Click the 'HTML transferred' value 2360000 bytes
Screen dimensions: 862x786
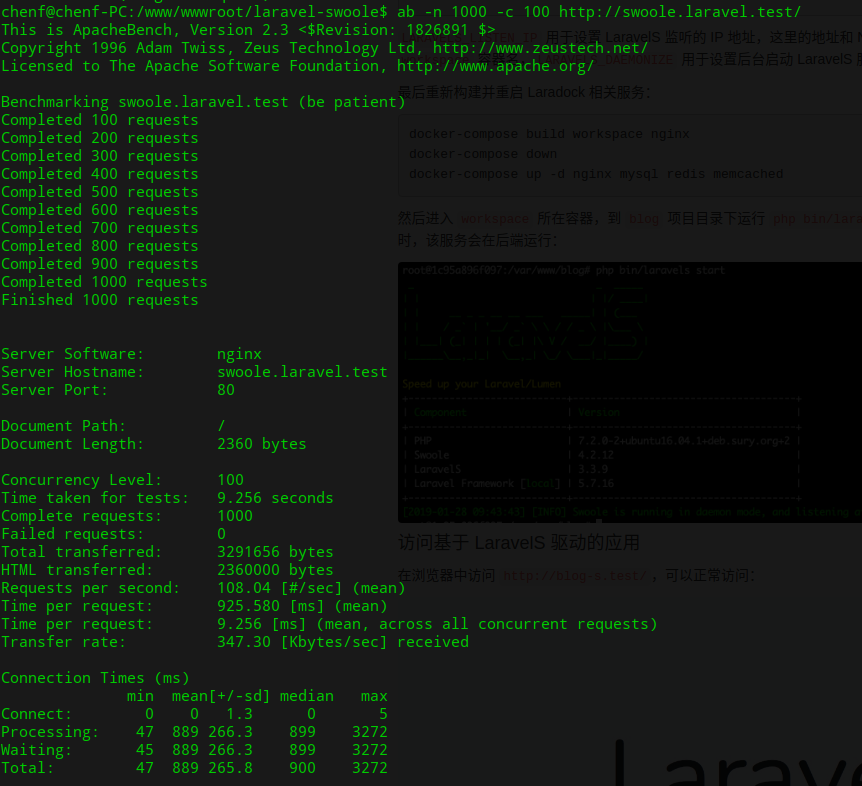pos(275,571)
